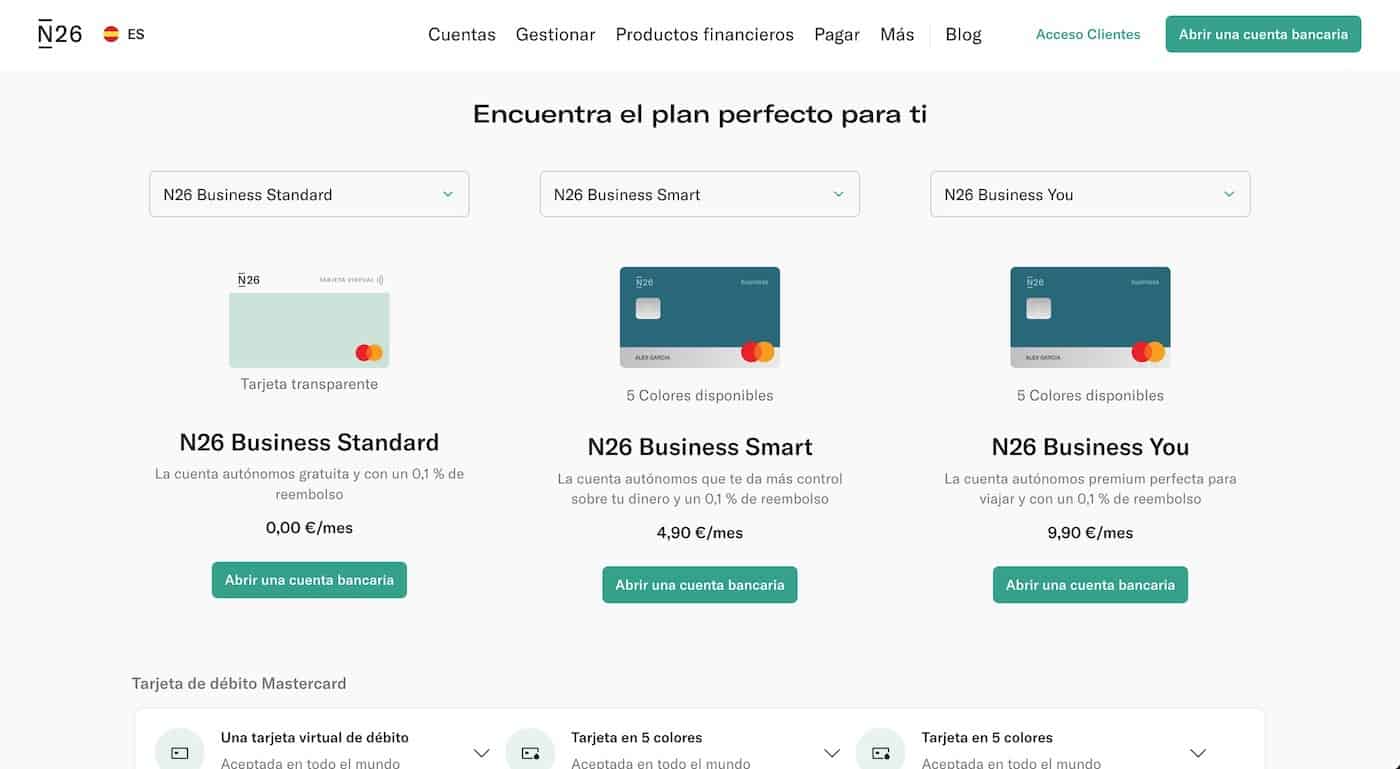Click the 4,90 €/mes price
1400x769 pixels.
pos(700,532)
